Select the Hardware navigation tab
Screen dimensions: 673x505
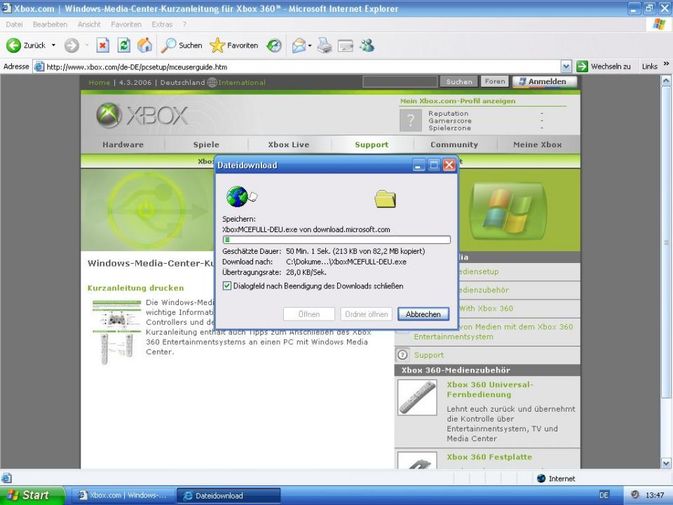click(x=123, y=145)
